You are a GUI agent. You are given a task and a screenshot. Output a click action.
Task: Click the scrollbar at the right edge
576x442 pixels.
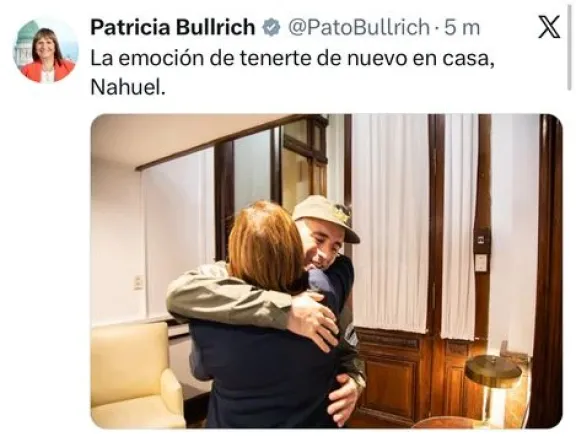569,44
